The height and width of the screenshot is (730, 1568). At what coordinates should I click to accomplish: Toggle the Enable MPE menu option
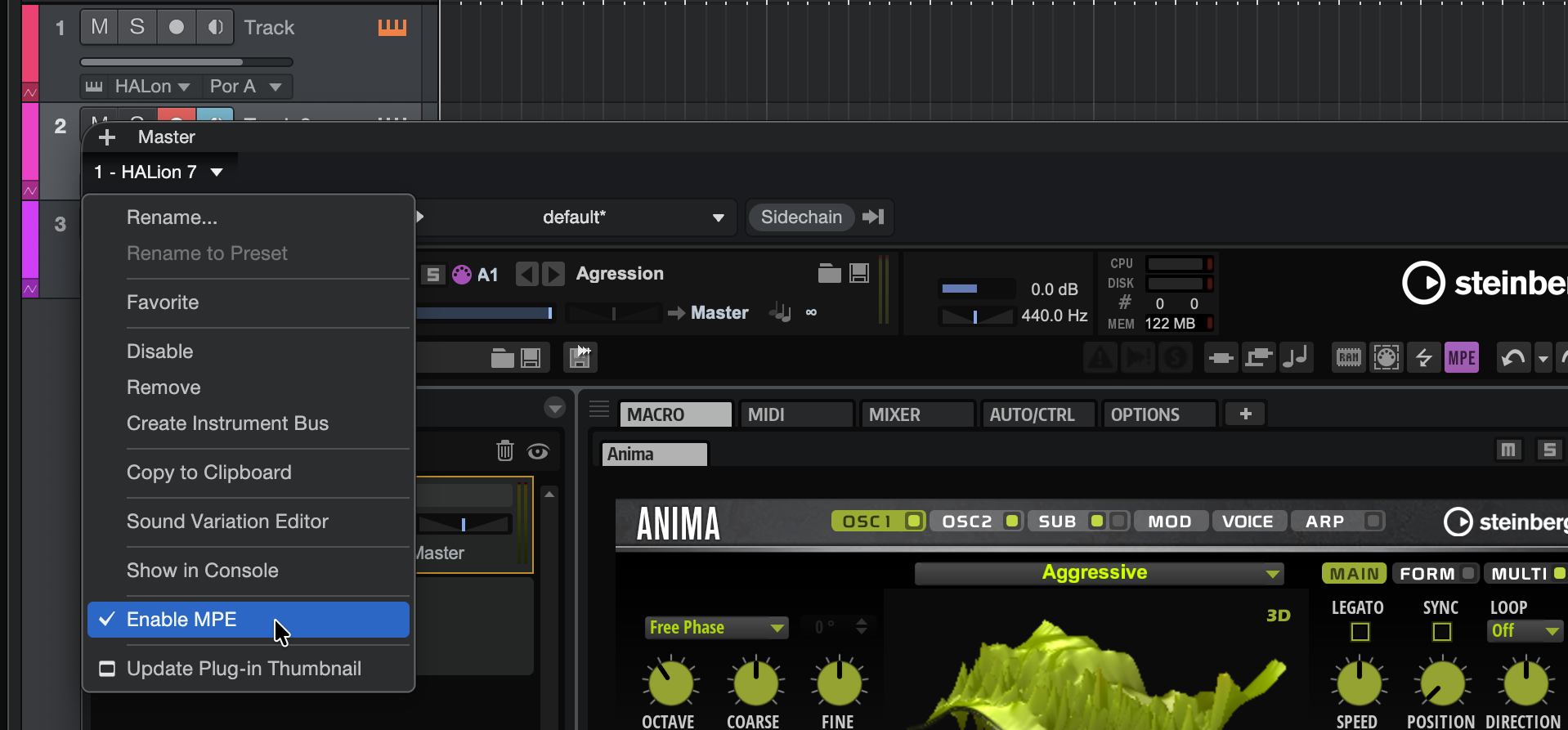coord(248,620)
